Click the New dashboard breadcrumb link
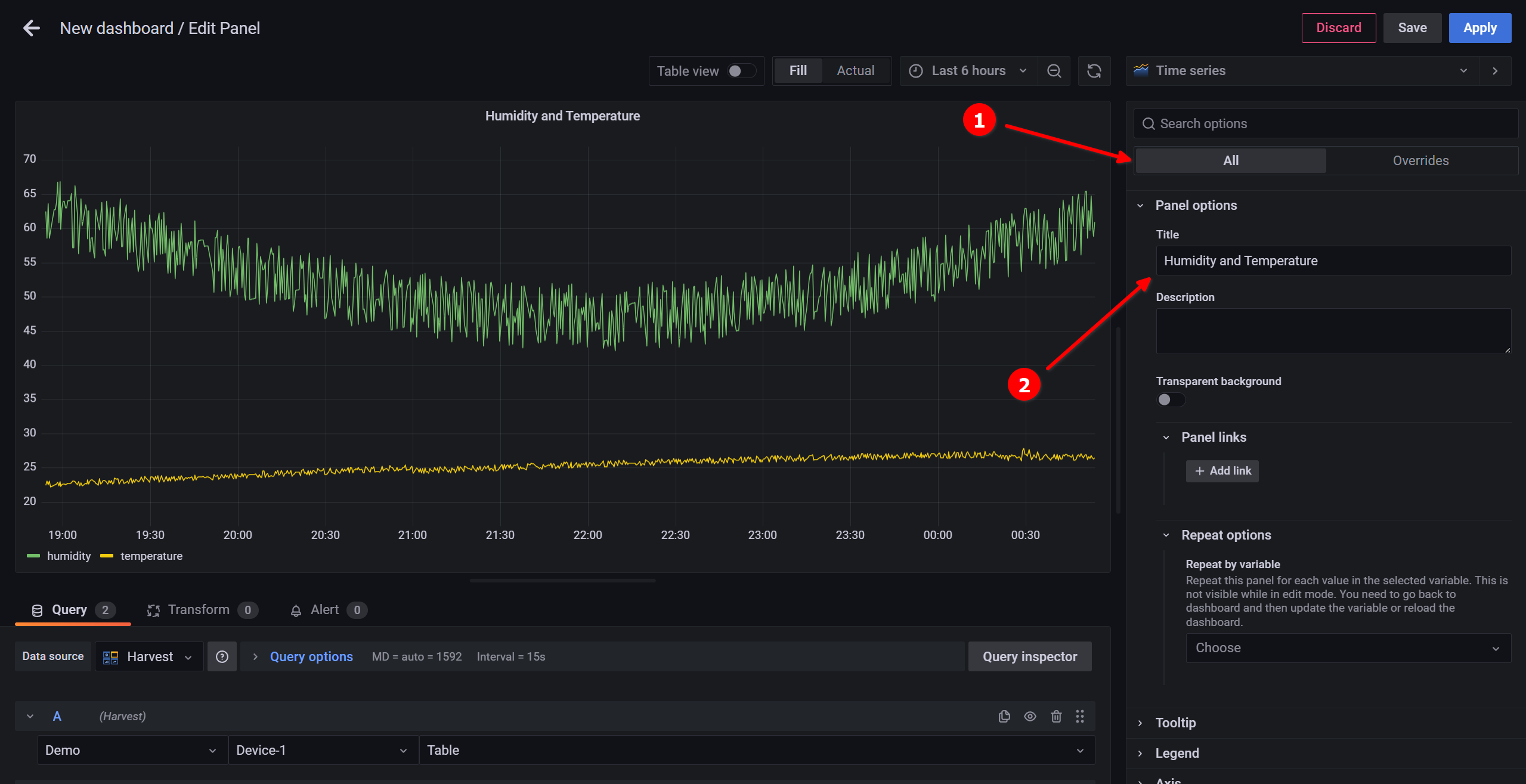The height and width of the screenshot is (784, 1526). coord(116,28)
